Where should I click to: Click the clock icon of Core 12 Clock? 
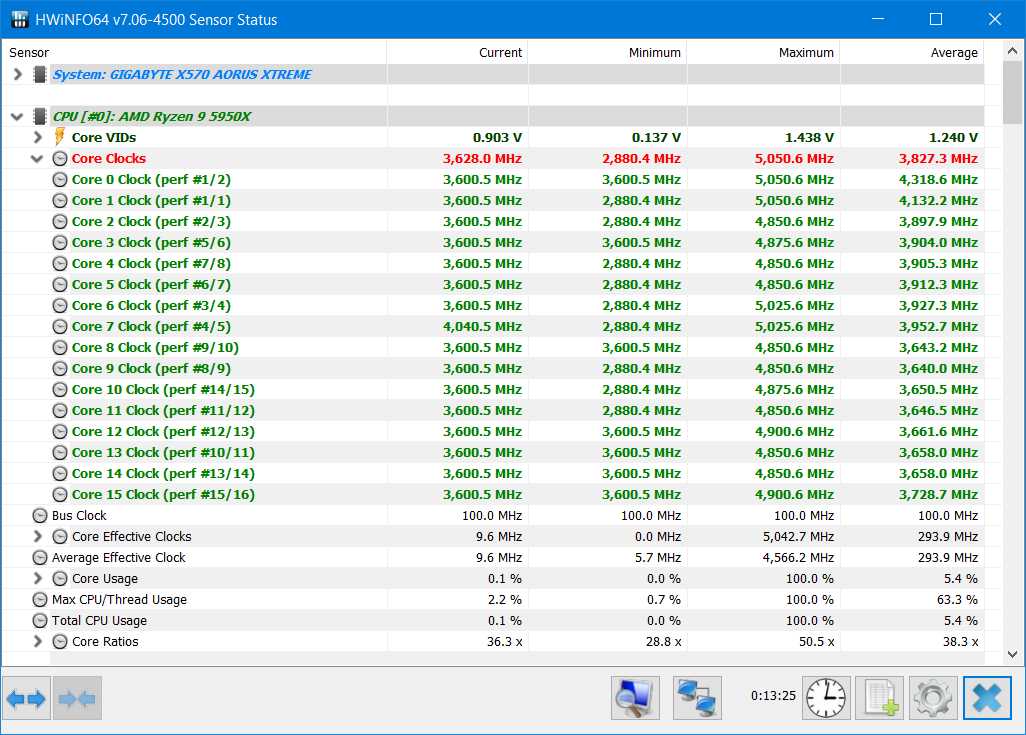[60, 431]
